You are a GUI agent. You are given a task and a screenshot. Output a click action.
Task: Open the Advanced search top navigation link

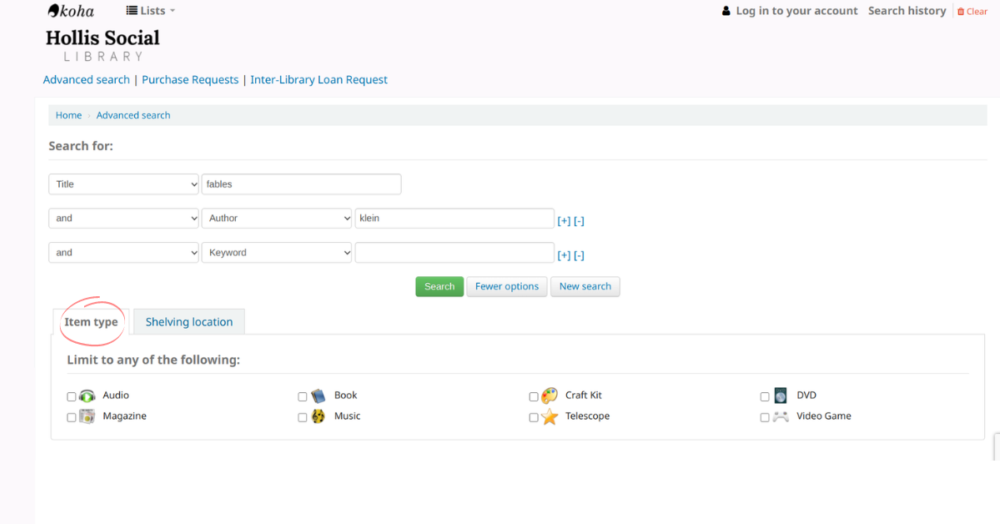(x=86, y=80)
